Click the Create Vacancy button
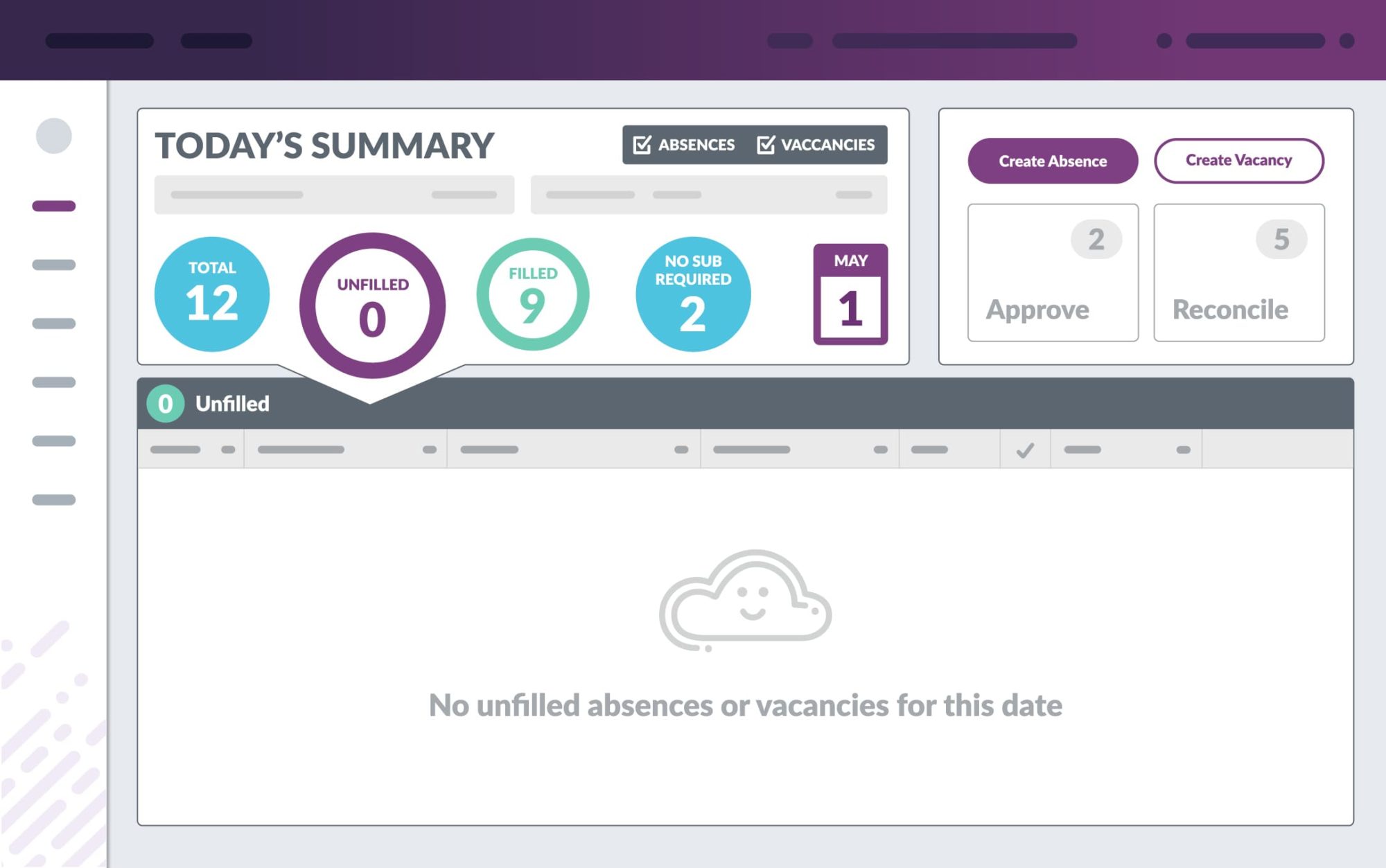 point(1238,158)
